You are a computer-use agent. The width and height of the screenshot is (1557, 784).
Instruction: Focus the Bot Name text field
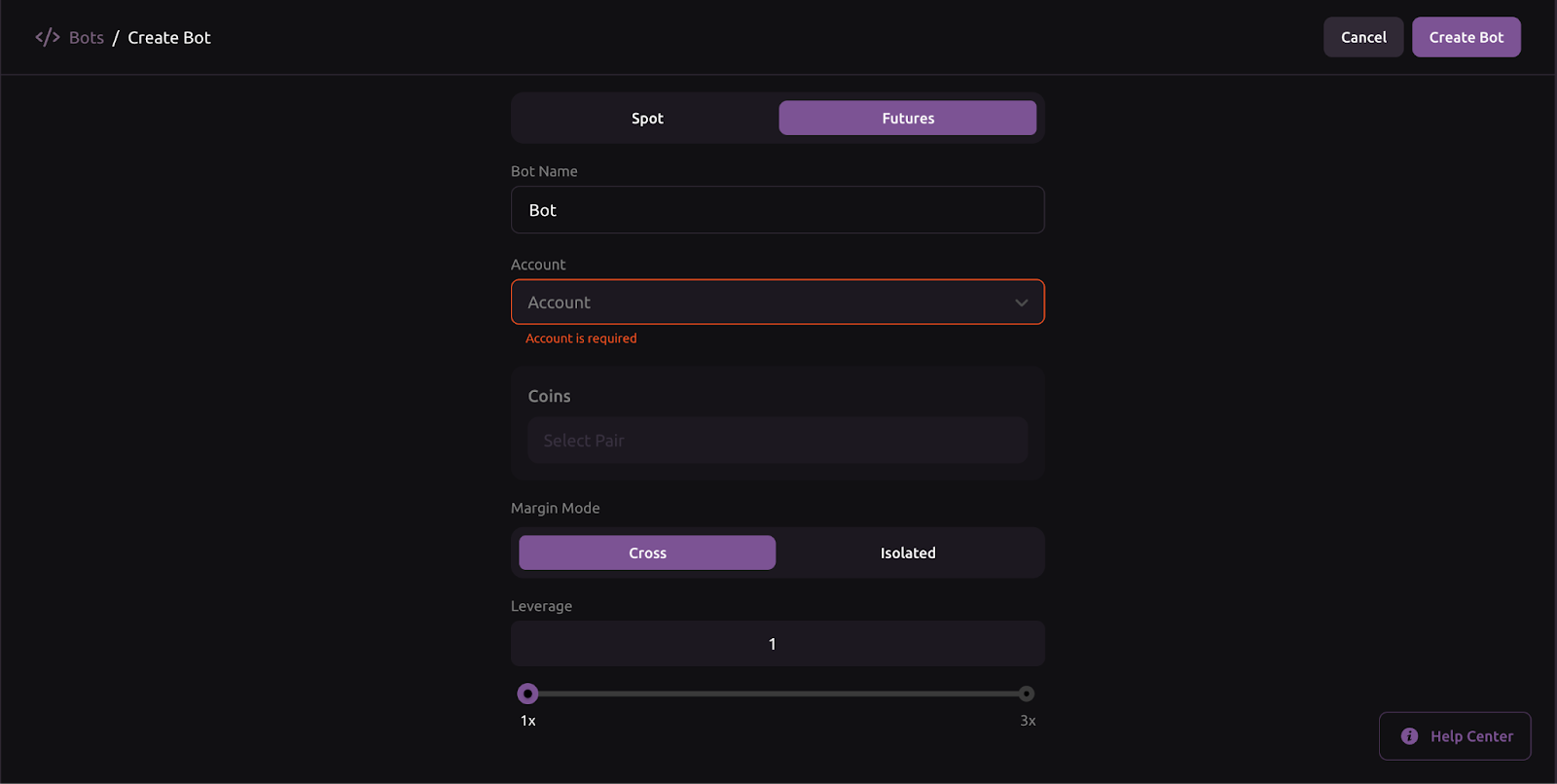pyautogui.click(x=777, y=210)
